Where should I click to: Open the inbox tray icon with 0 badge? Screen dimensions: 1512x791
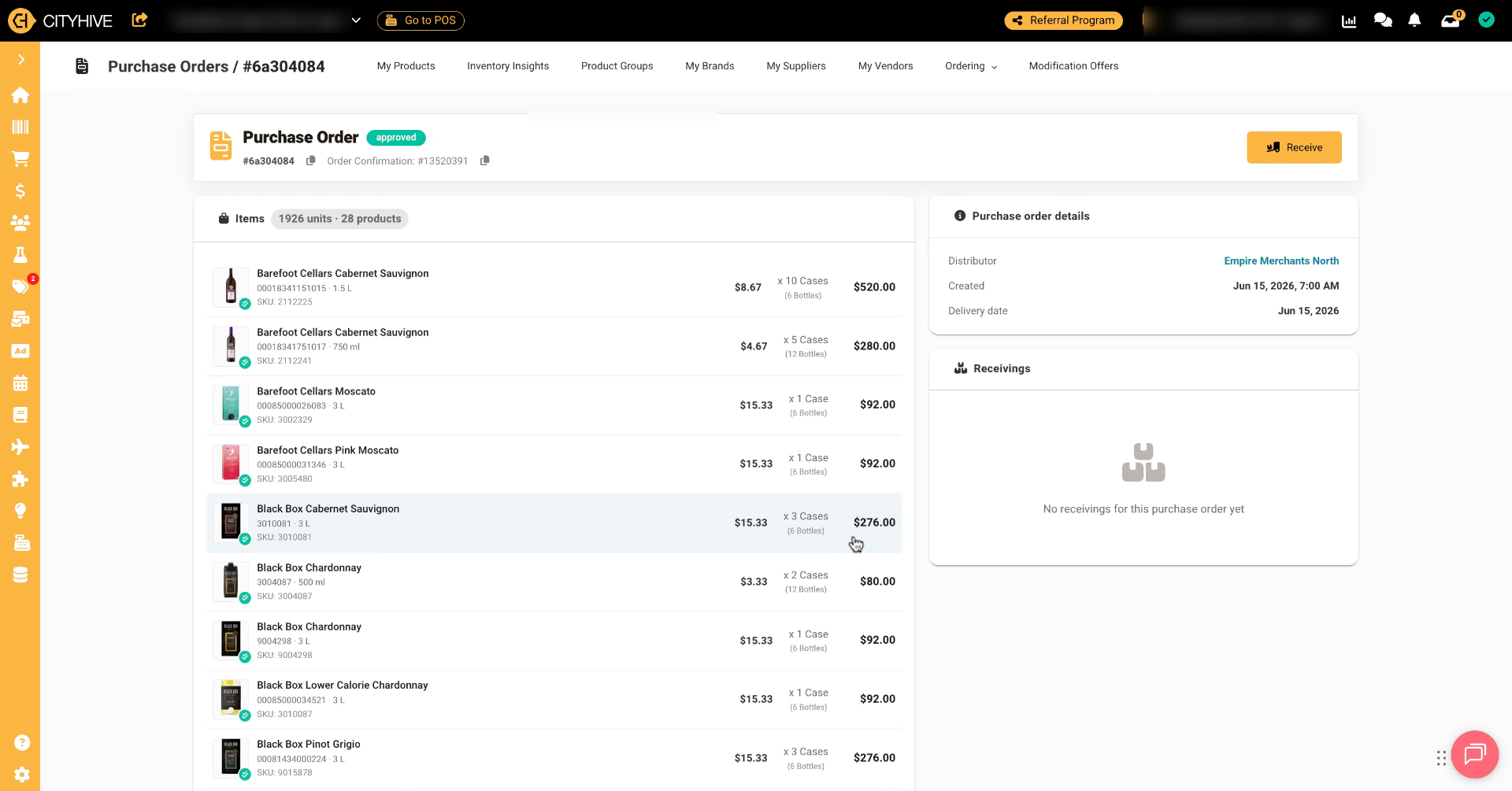[x=1451, y=20]
